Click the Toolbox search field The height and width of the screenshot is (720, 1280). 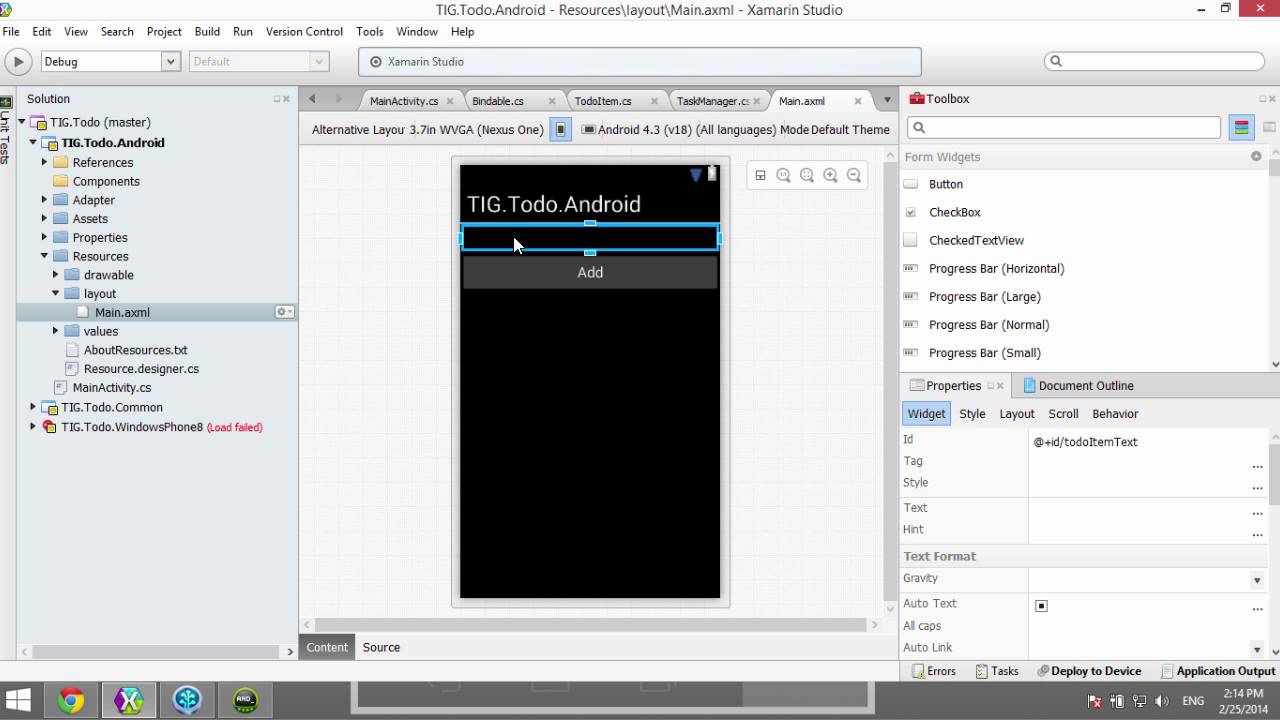point(1064,128)
